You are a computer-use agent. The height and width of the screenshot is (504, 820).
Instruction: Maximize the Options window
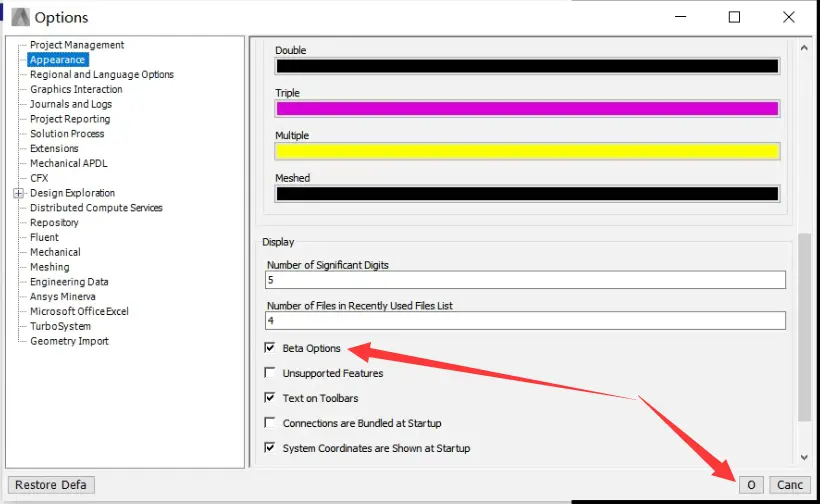click(734, 17)
